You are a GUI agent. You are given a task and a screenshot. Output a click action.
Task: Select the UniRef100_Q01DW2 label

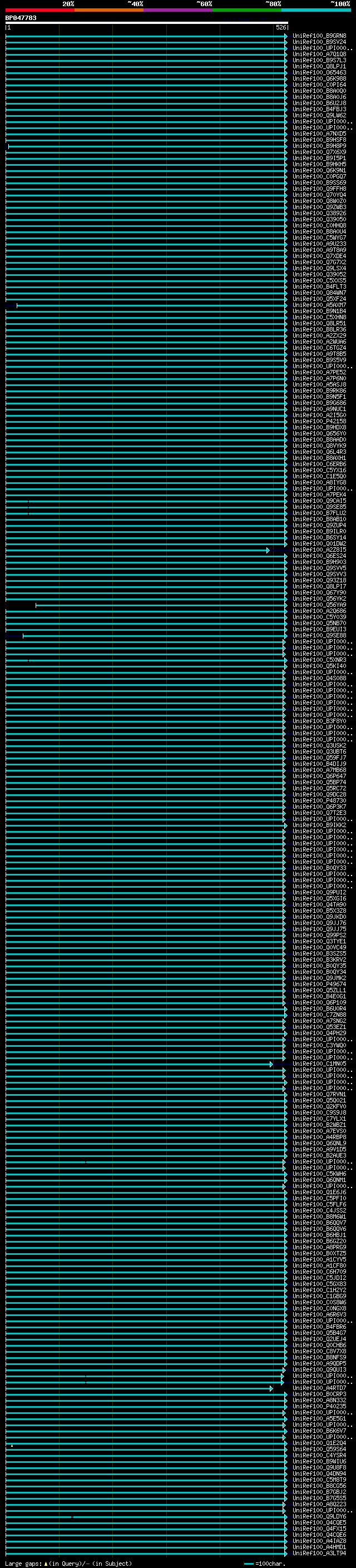[319, 543]
